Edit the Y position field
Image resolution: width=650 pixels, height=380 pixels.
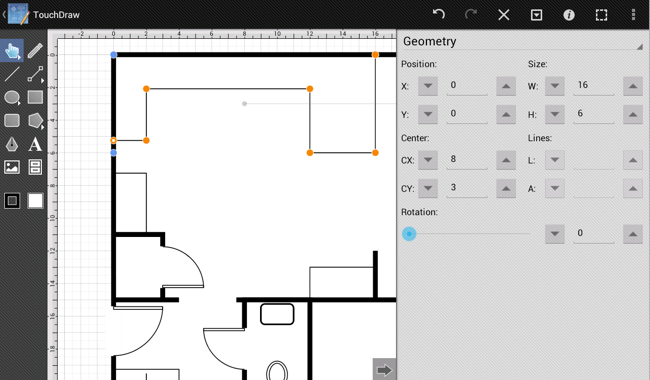(467, 114)
